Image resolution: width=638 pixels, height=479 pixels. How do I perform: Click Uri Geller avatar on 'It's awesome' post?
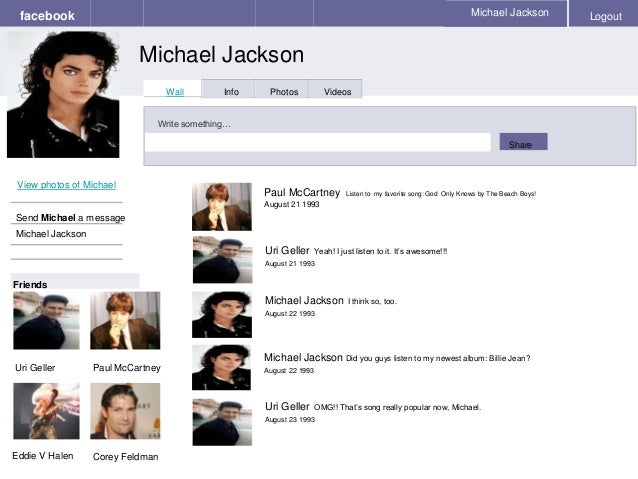click(x=223, y=260)
